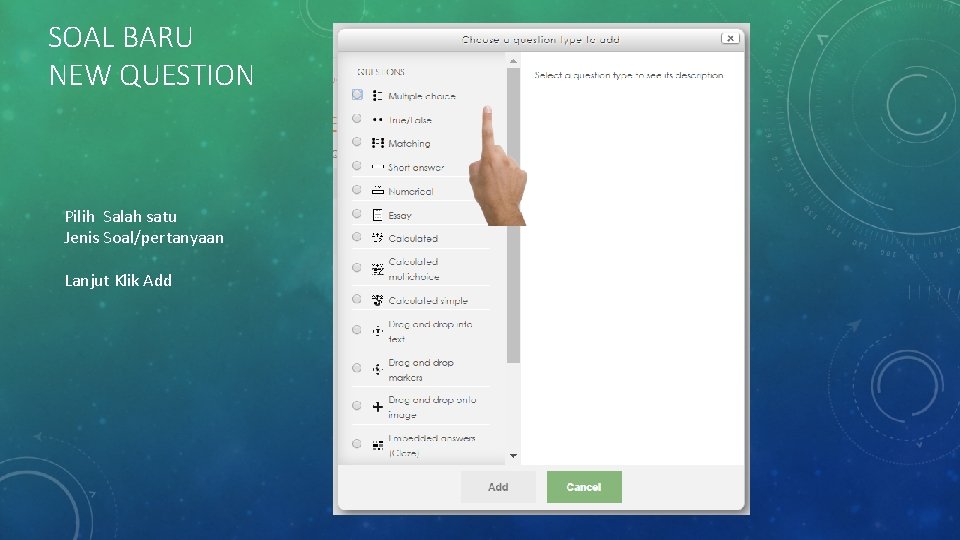Click the Calculated label
Screen dimensions: 960x540
(413, 238)
